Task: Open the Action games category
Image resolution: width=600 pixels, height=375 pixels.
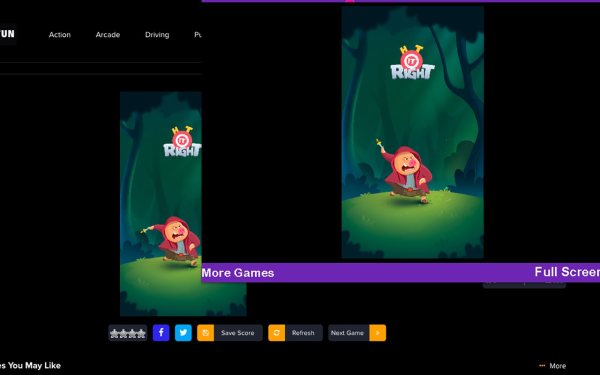Action: pyautogui.click(x=60, y=34)
